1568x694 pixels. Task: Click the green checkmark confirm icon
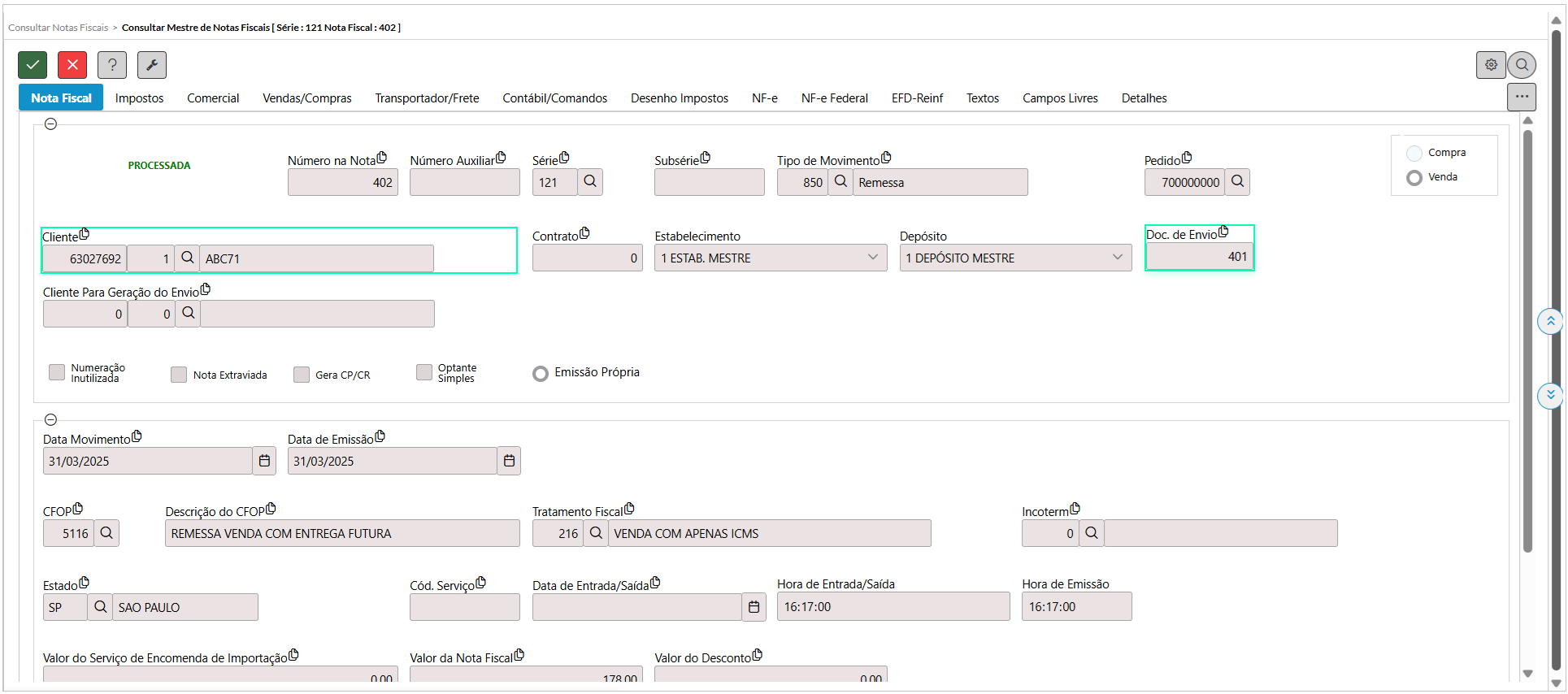(33, 65)
